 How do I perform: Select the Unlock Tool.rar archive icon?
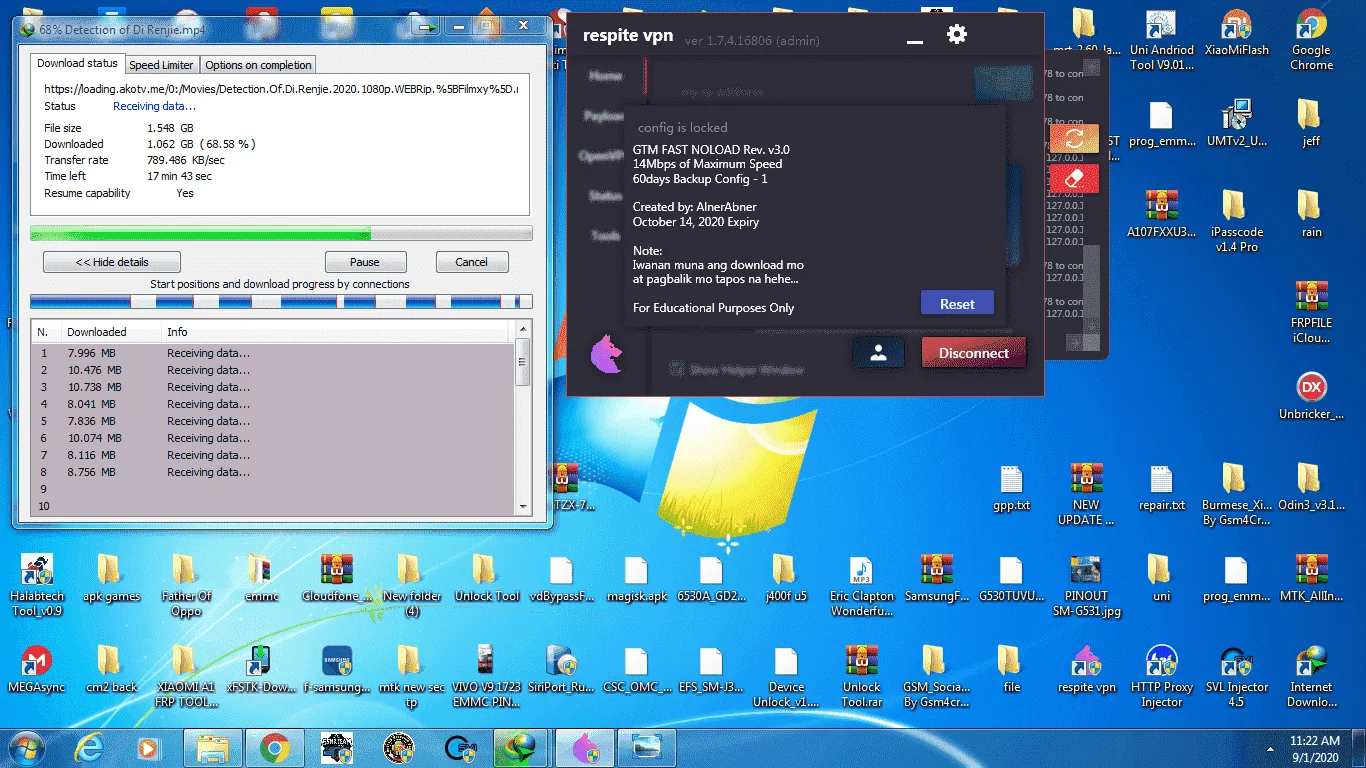pos(861,677)
